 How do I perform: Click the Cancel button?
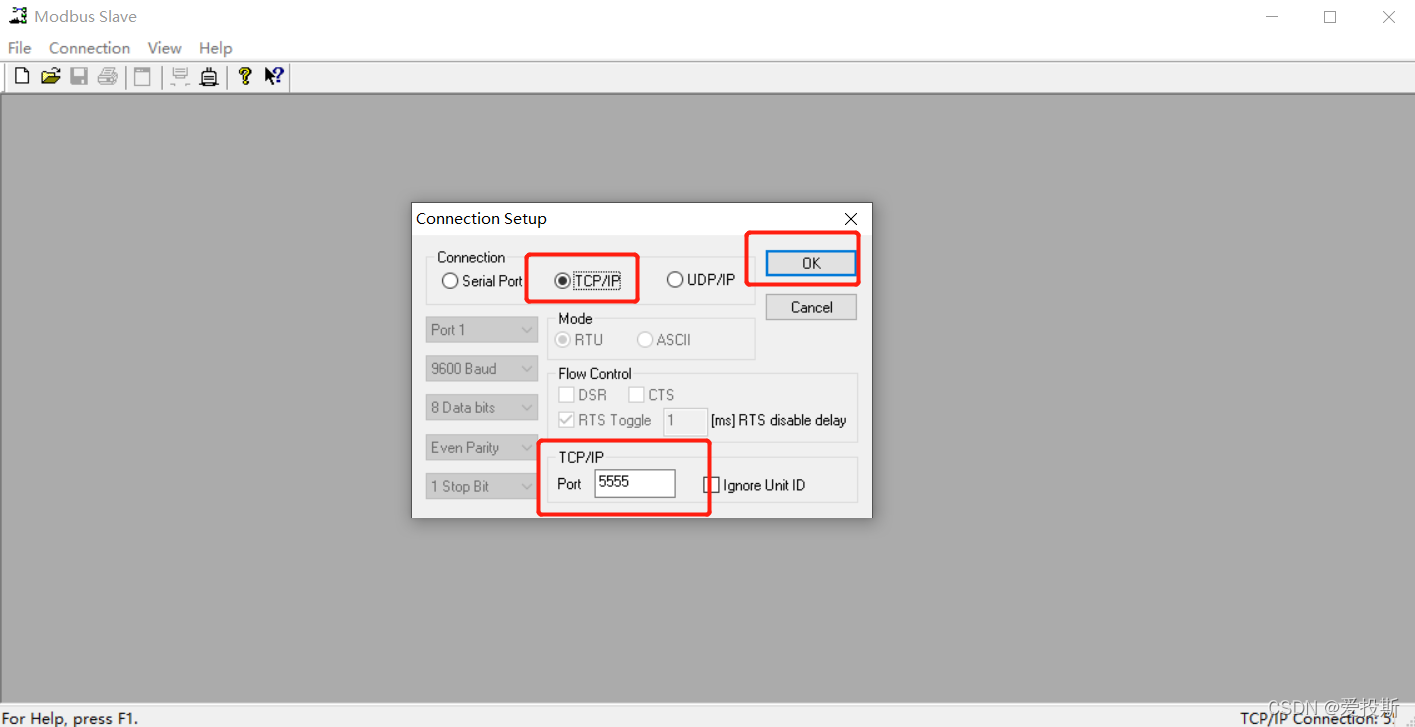pos(811,307)
